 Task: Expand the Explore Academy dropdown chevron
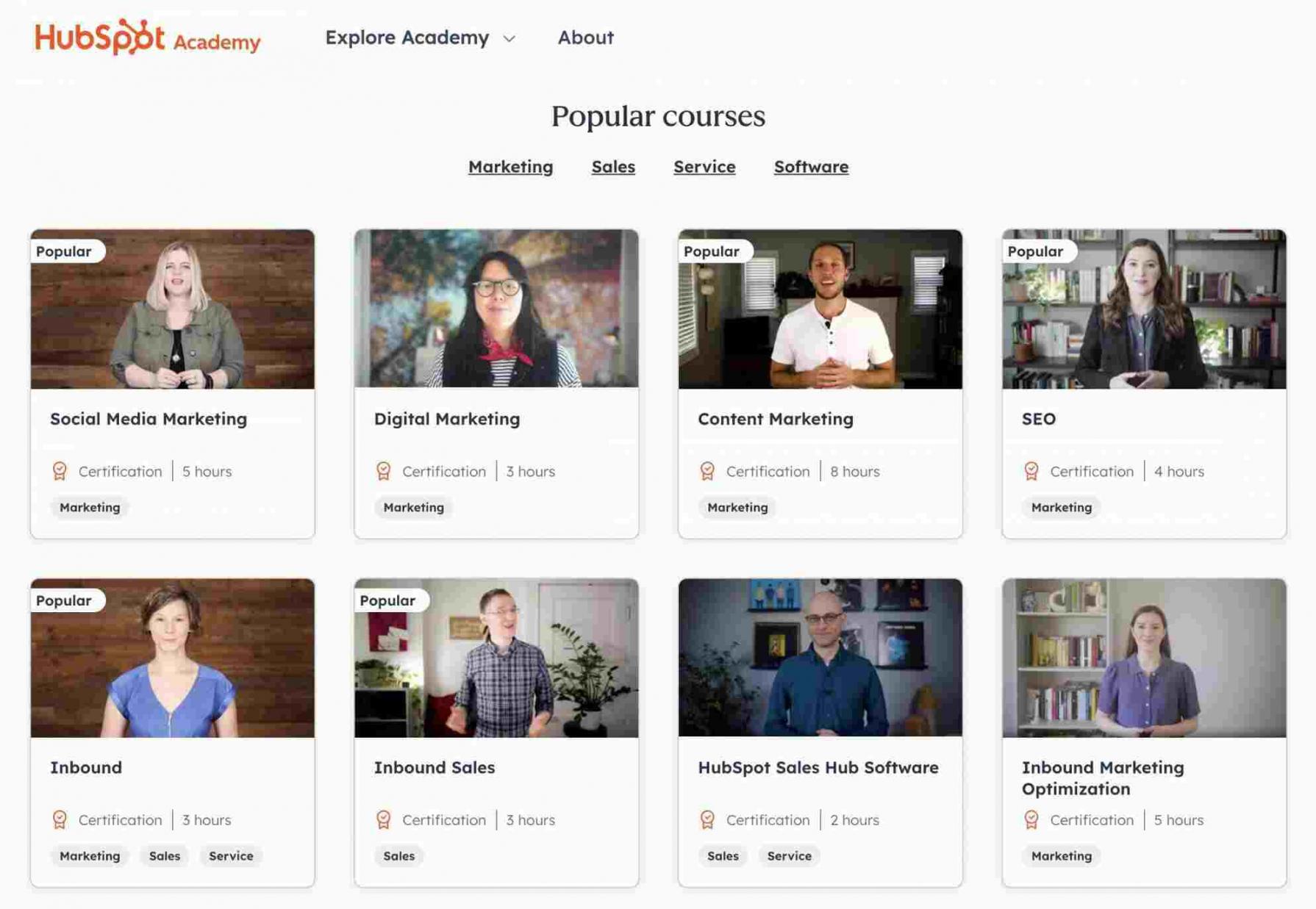509,39
